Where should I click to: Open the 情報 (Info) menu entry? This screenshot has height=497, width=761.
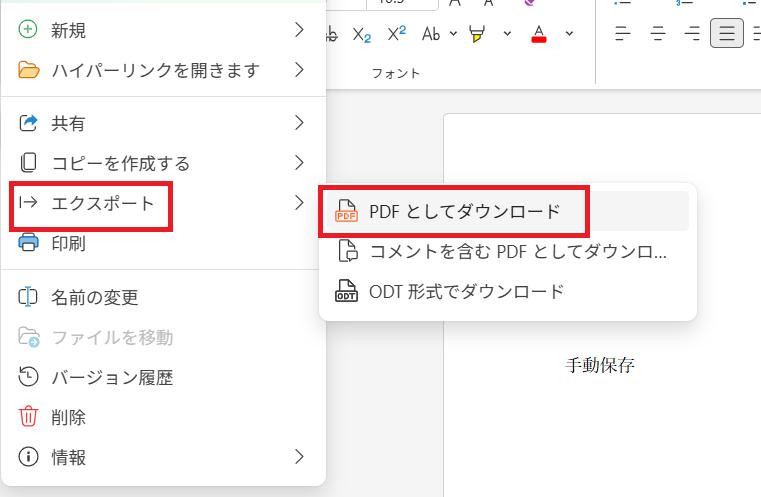coord(163,457)
